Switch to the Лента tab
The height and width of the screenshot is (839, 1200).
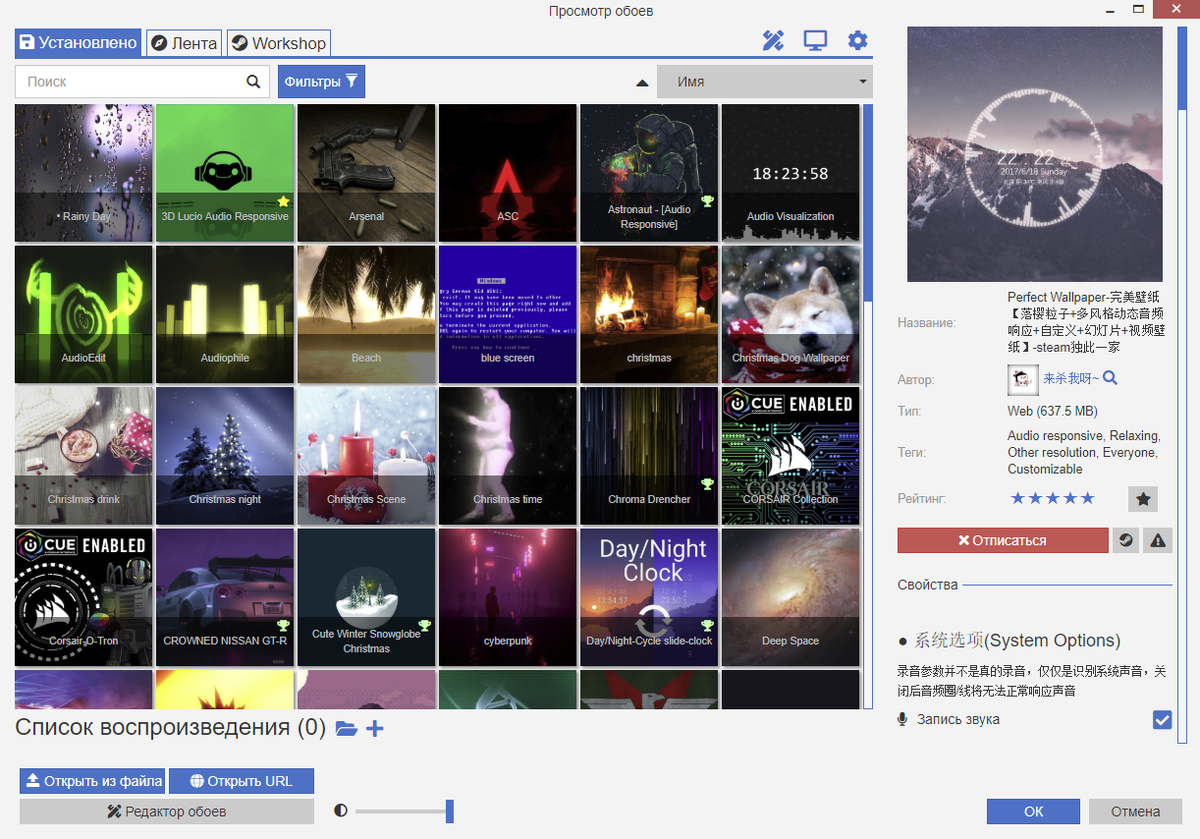pos(184,43)
